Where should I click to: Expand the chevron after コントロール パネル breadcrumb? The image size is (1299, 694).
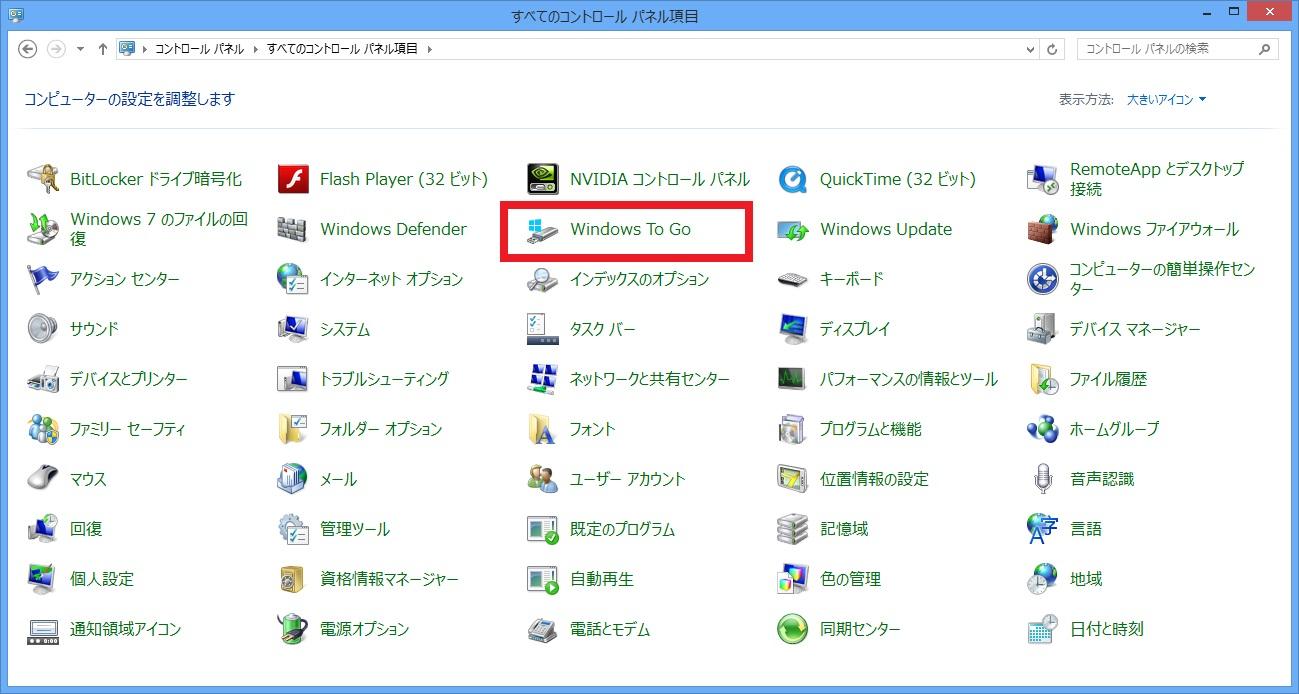255,49
